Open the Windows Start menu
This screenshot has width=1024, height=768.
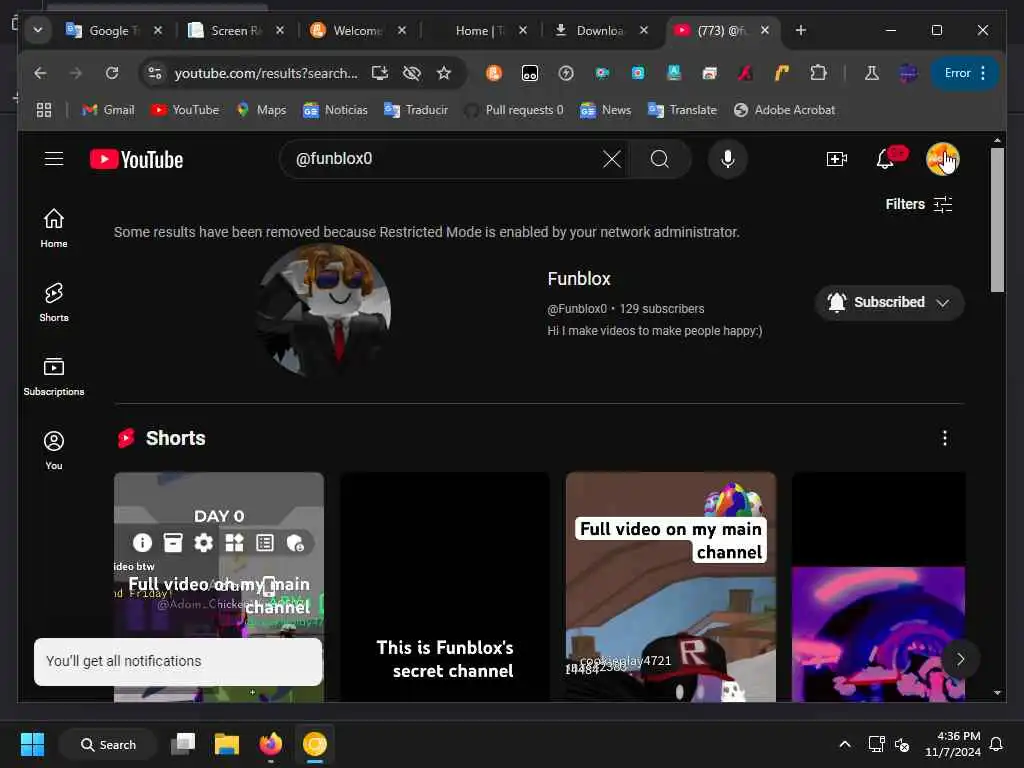pyautogui.click(x=32, y=744)
